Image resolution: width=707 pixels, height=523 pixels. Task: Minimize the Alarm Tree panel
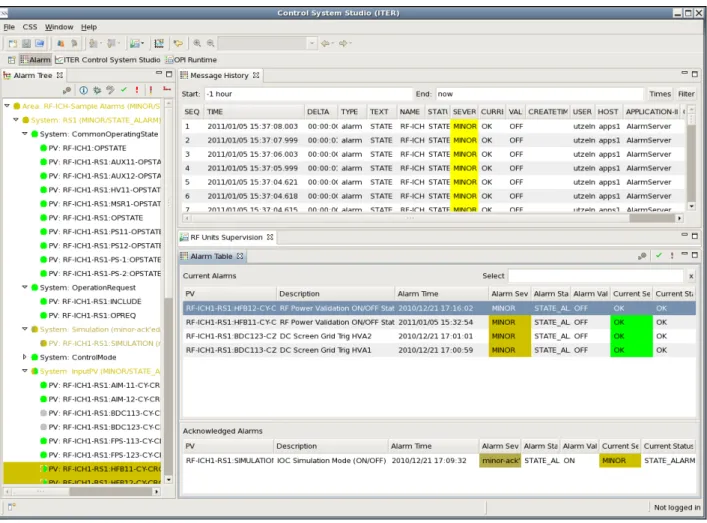(x=159, y=73)
